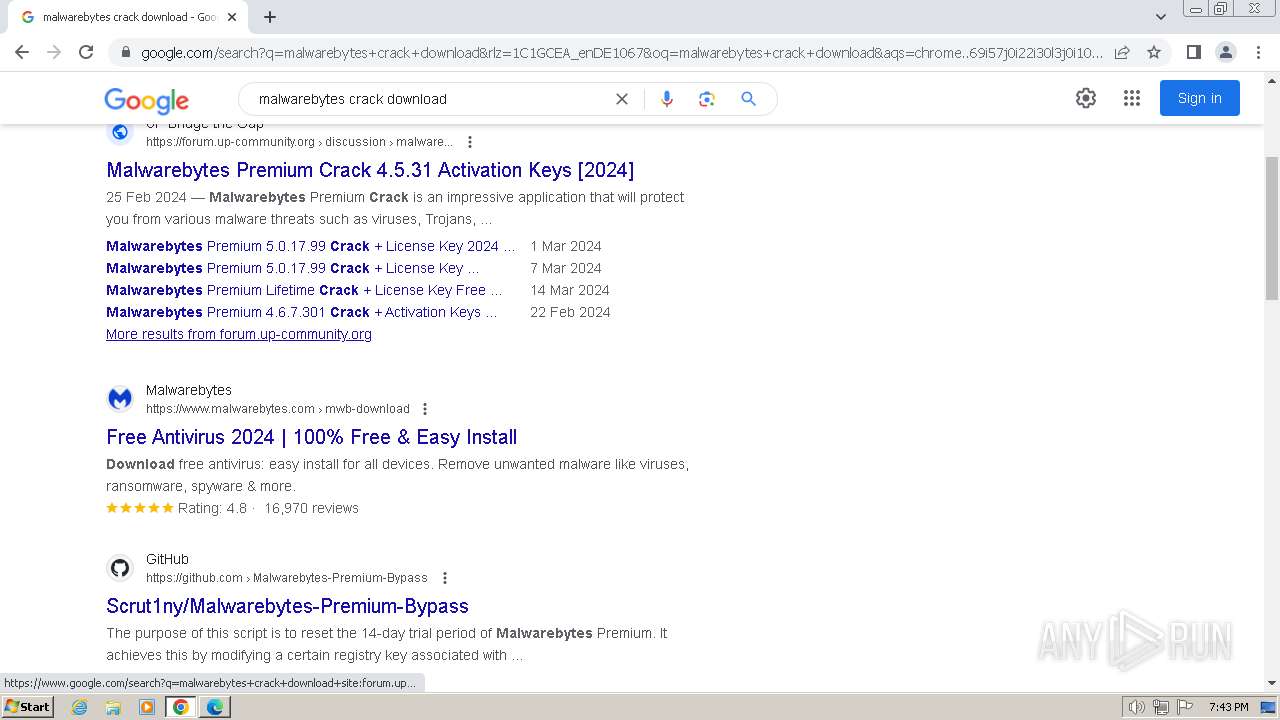The image size is (1280, 720).
Task: Reload the current page
Action: [86, 52]
